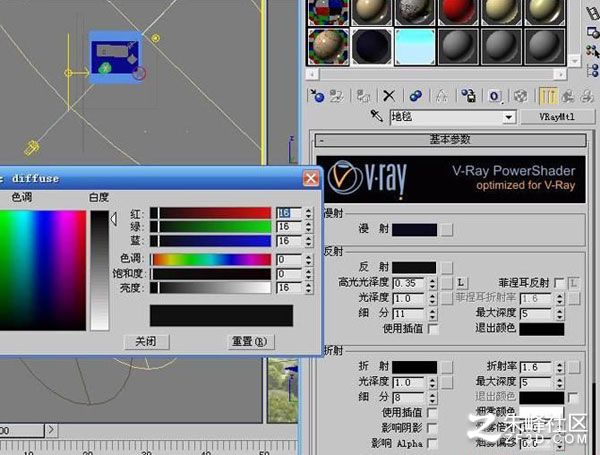This screenshot has height=455, width=600.
Task: Click the 色调 value spinner arrows
Action: pyautogui.click(x=308, y=260)
